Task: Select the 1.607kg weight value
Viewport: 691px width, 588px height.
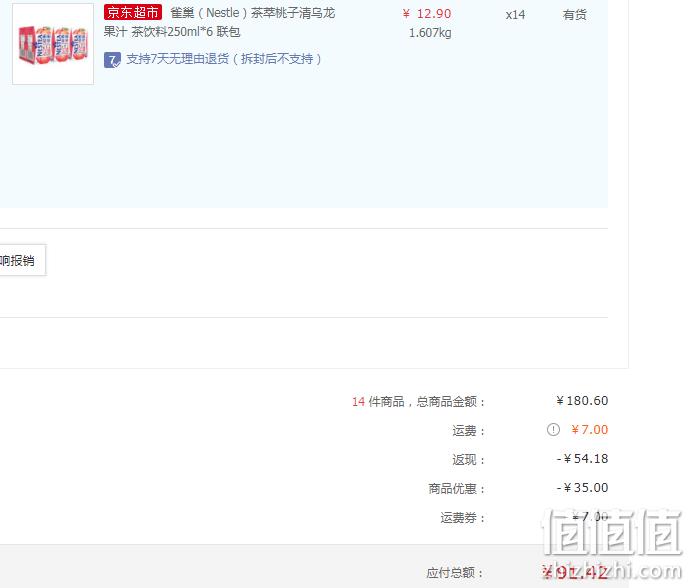Action: click(x=430, y=33)
